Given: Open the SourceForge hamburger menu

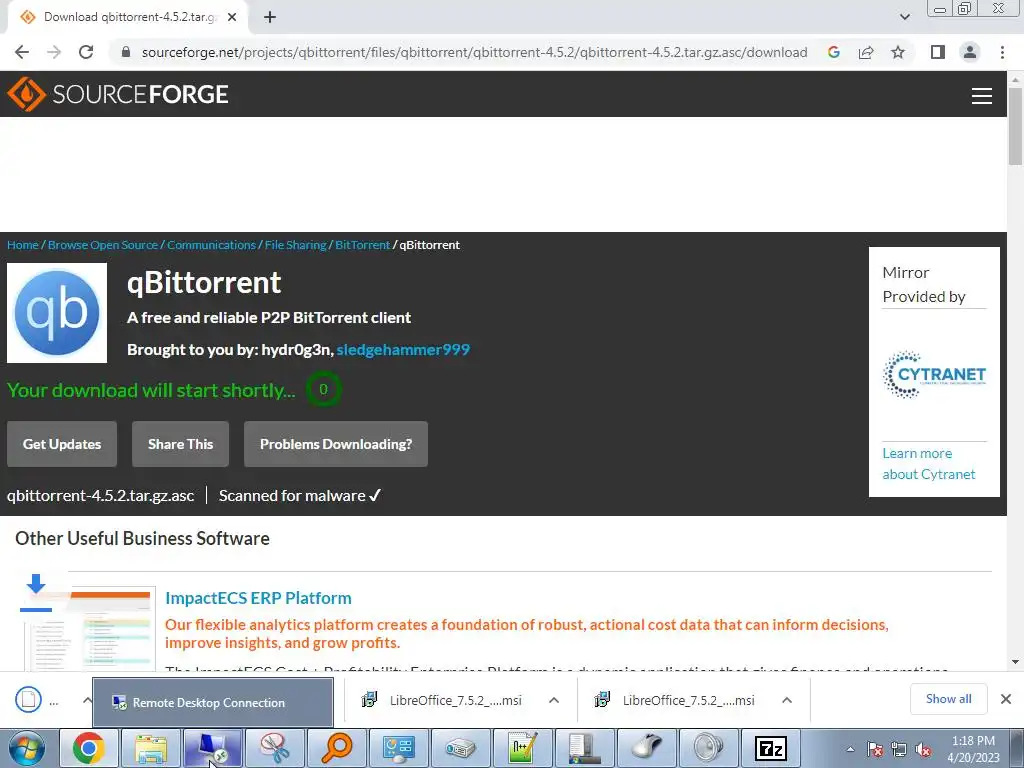Looking at the screenshot, I should (981, 95).
